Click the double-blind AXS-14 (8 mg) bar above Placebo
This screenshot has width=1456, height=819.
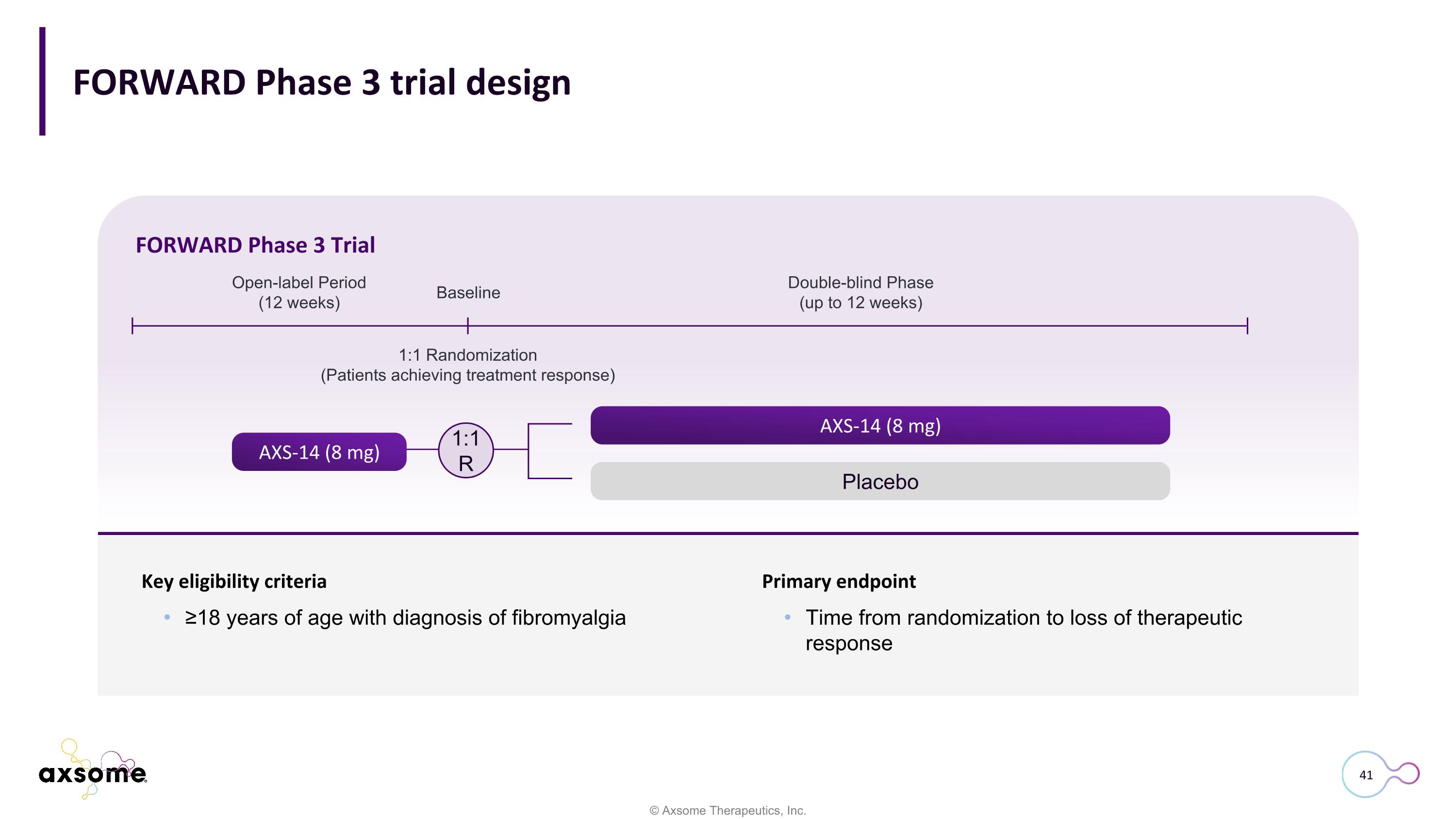880,425
